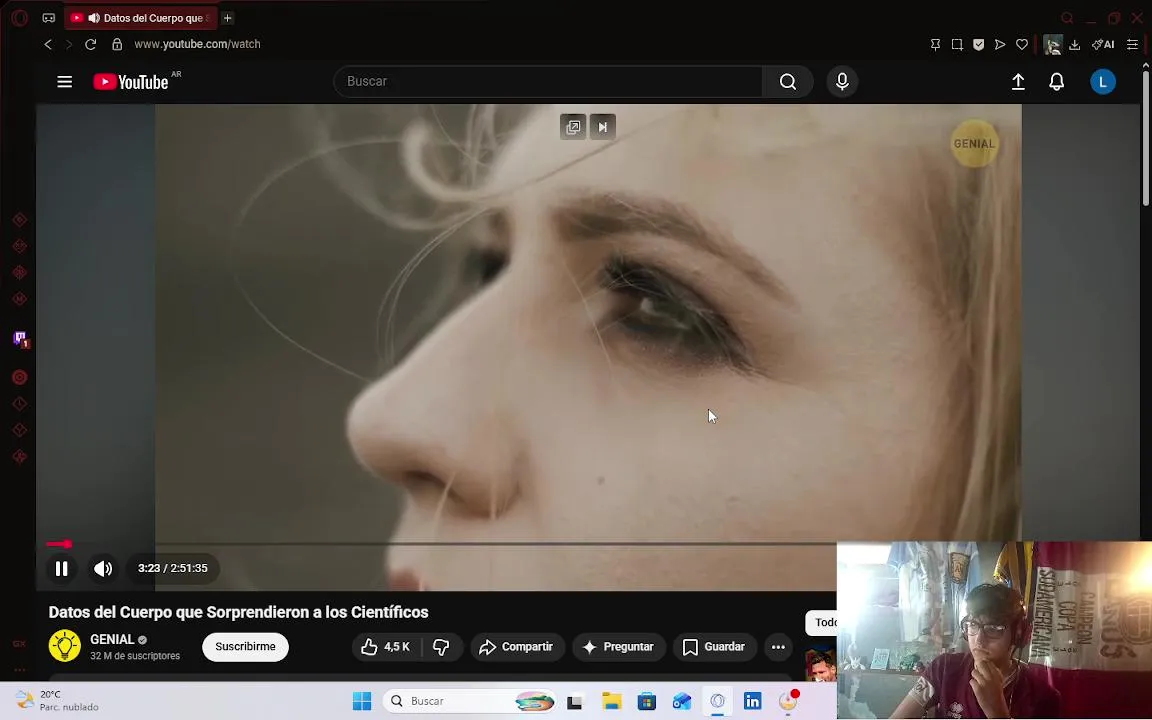This screenshot has height=720, width=1152.
Task: Open the GX Corner gamepad icon
Action: 48,18
